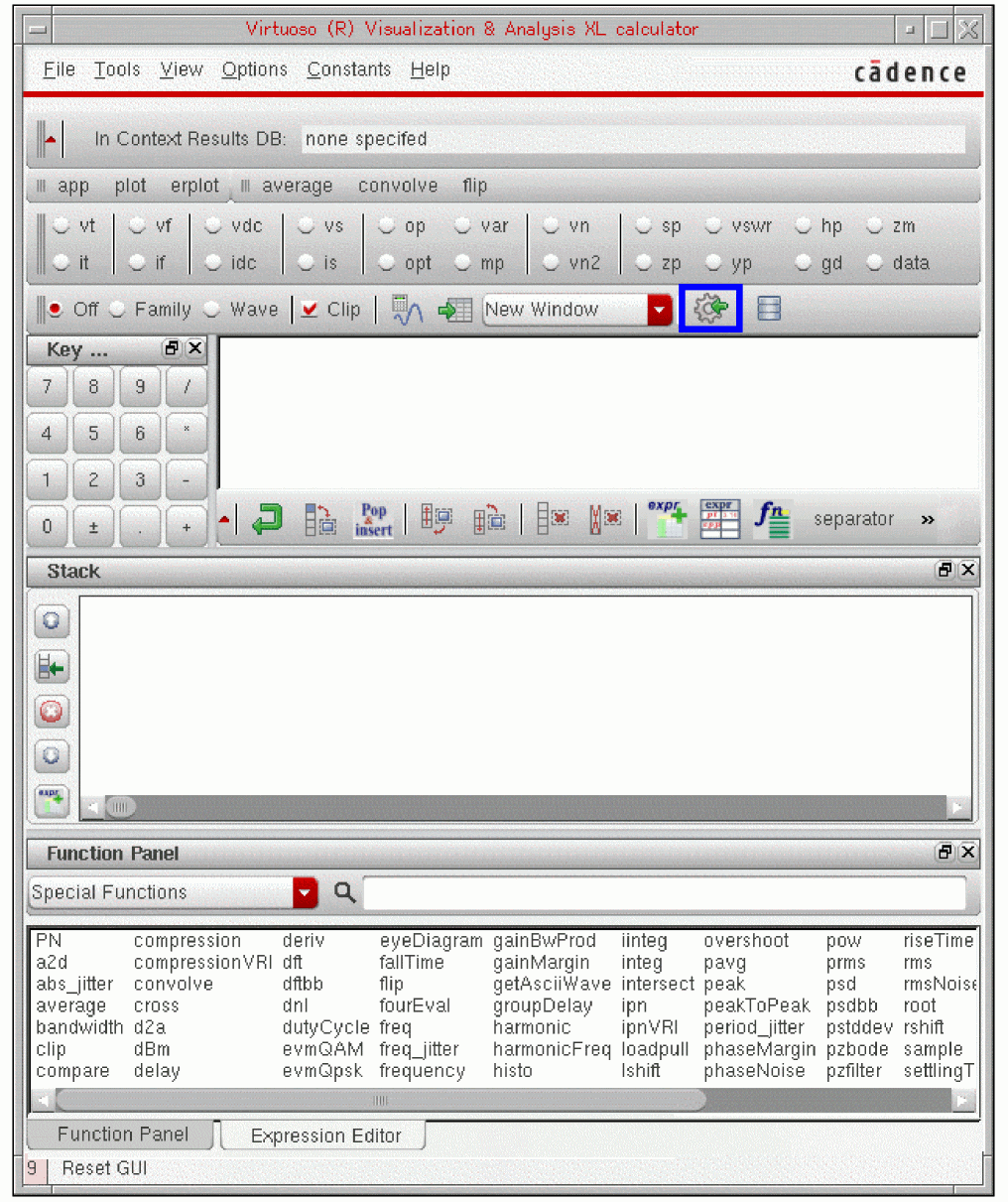
Task: Select the dutyCycle function
Action: 325,1027
